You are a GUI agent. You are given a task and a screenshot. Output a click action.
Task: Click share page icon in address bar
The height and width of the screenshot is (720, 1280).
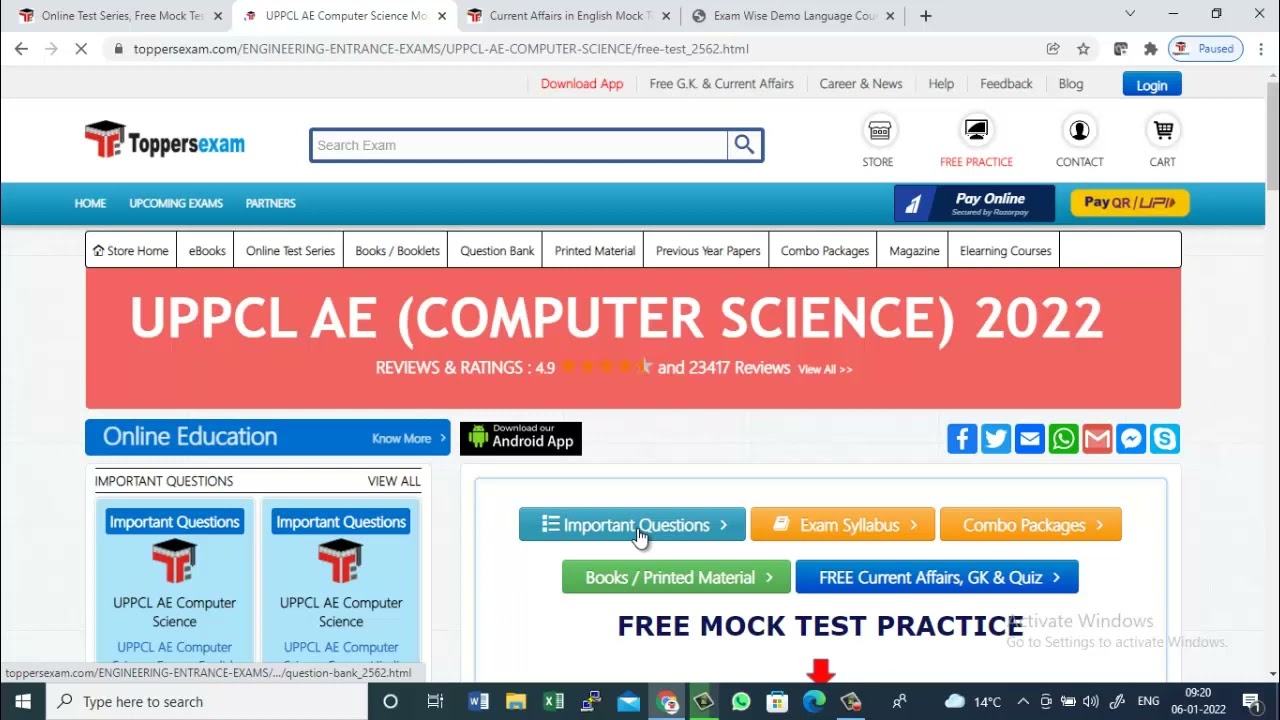[x=1053, y=49]
